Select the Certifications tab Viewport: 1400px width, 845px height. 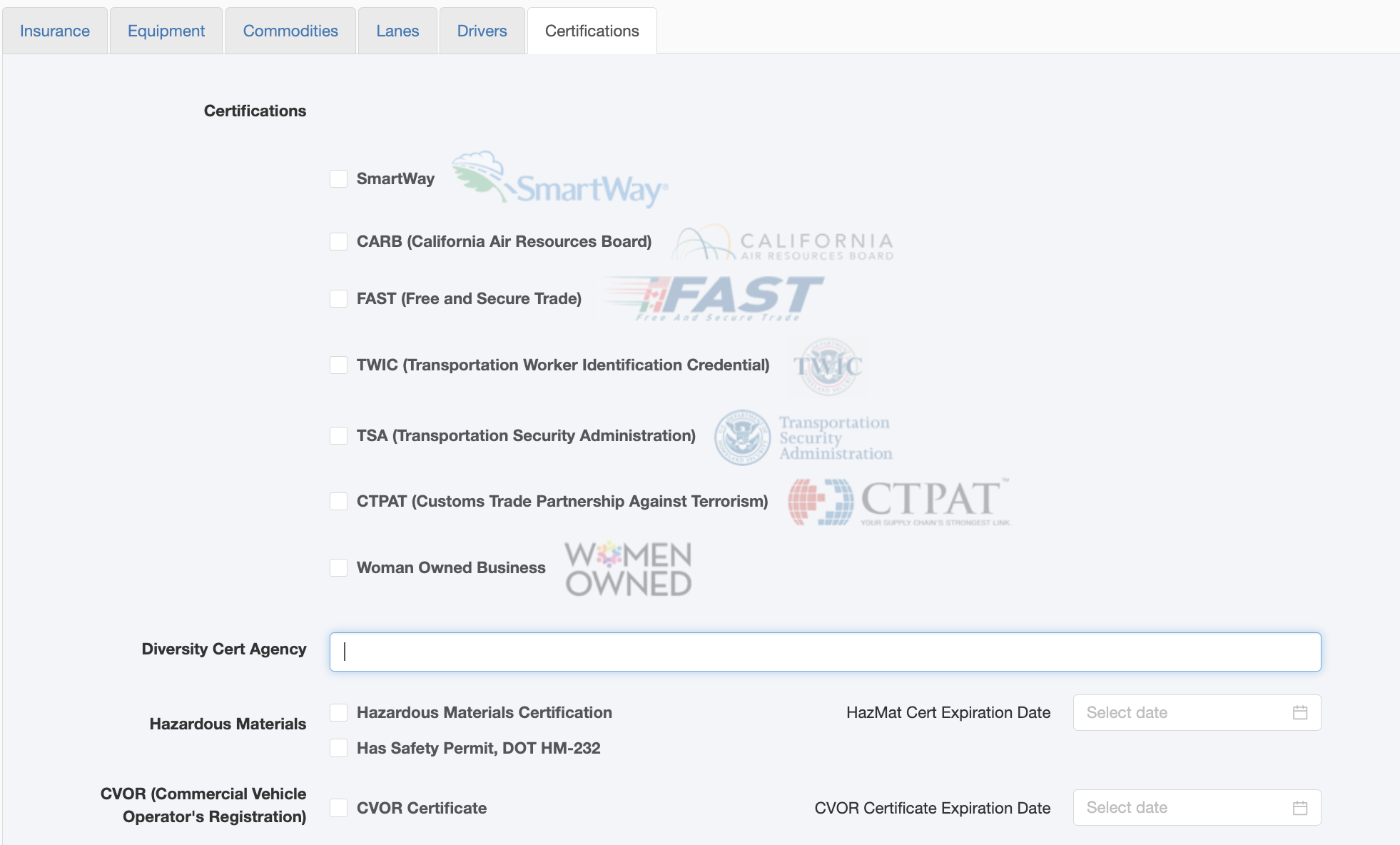592,31
